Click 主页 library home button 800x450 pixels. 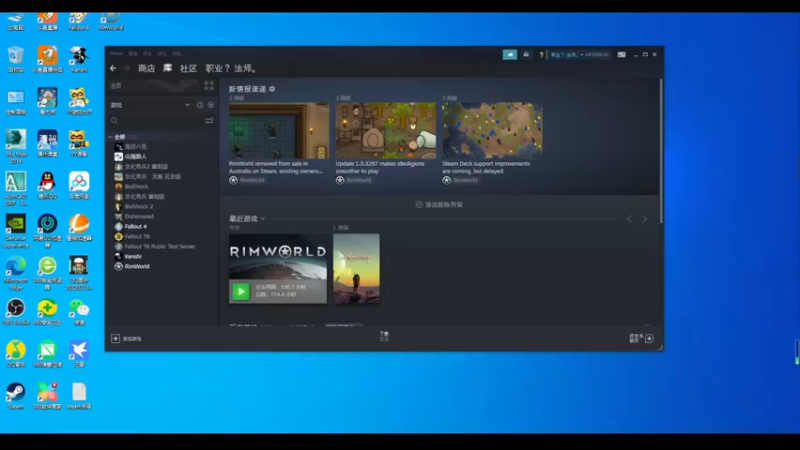coord(116,86)
